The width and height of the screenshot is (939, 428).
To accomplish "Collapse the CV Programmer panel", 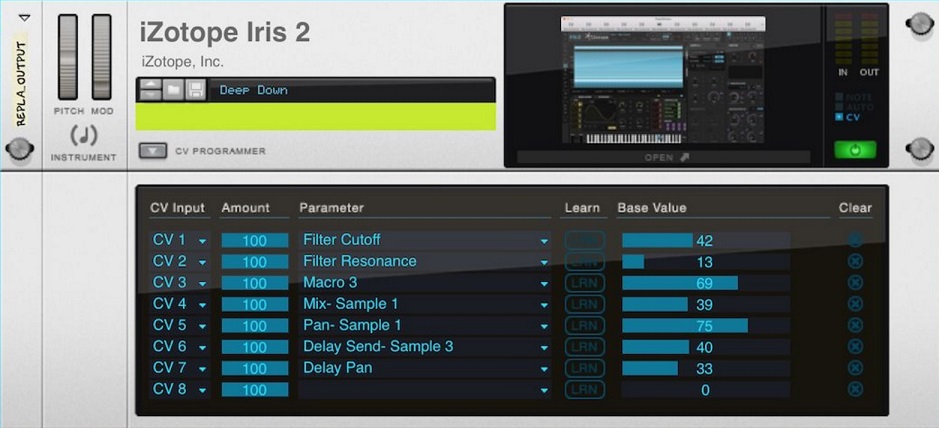I will (x=153, y=151).
